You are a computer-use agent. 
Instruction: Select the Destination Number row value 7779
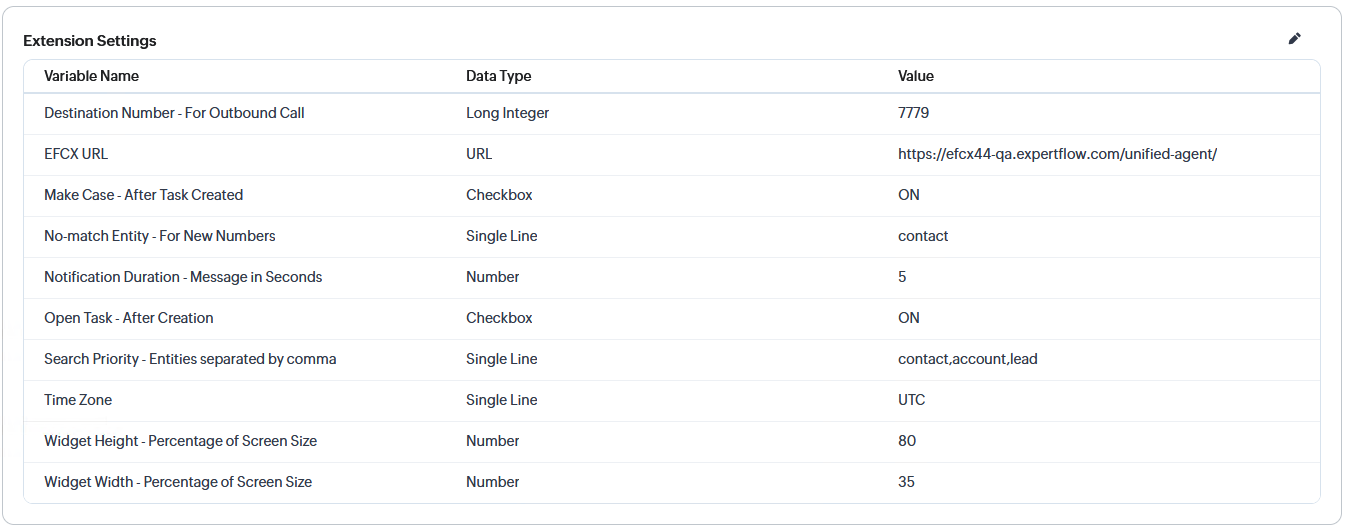point(913,113)
